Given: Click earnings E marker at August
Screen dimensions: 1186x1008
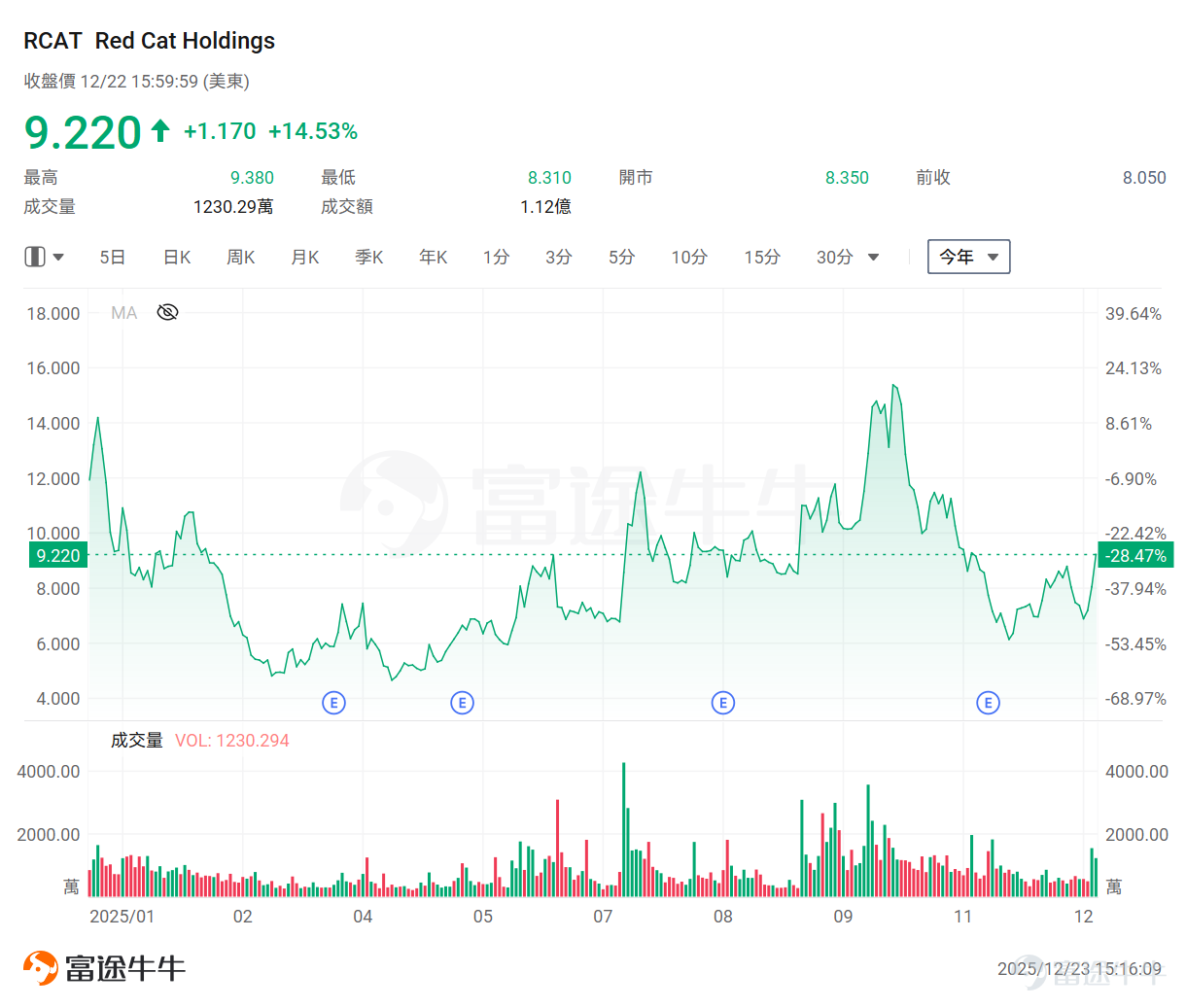Looking at the screenshot, I should (x=722, y=703).
